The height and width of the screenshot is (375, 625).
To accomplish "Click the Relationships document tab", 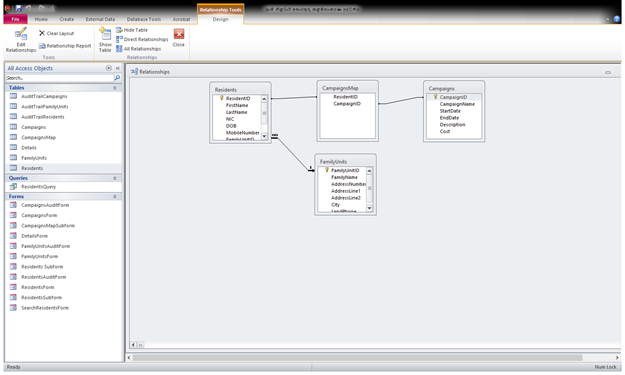I will 150,72.
